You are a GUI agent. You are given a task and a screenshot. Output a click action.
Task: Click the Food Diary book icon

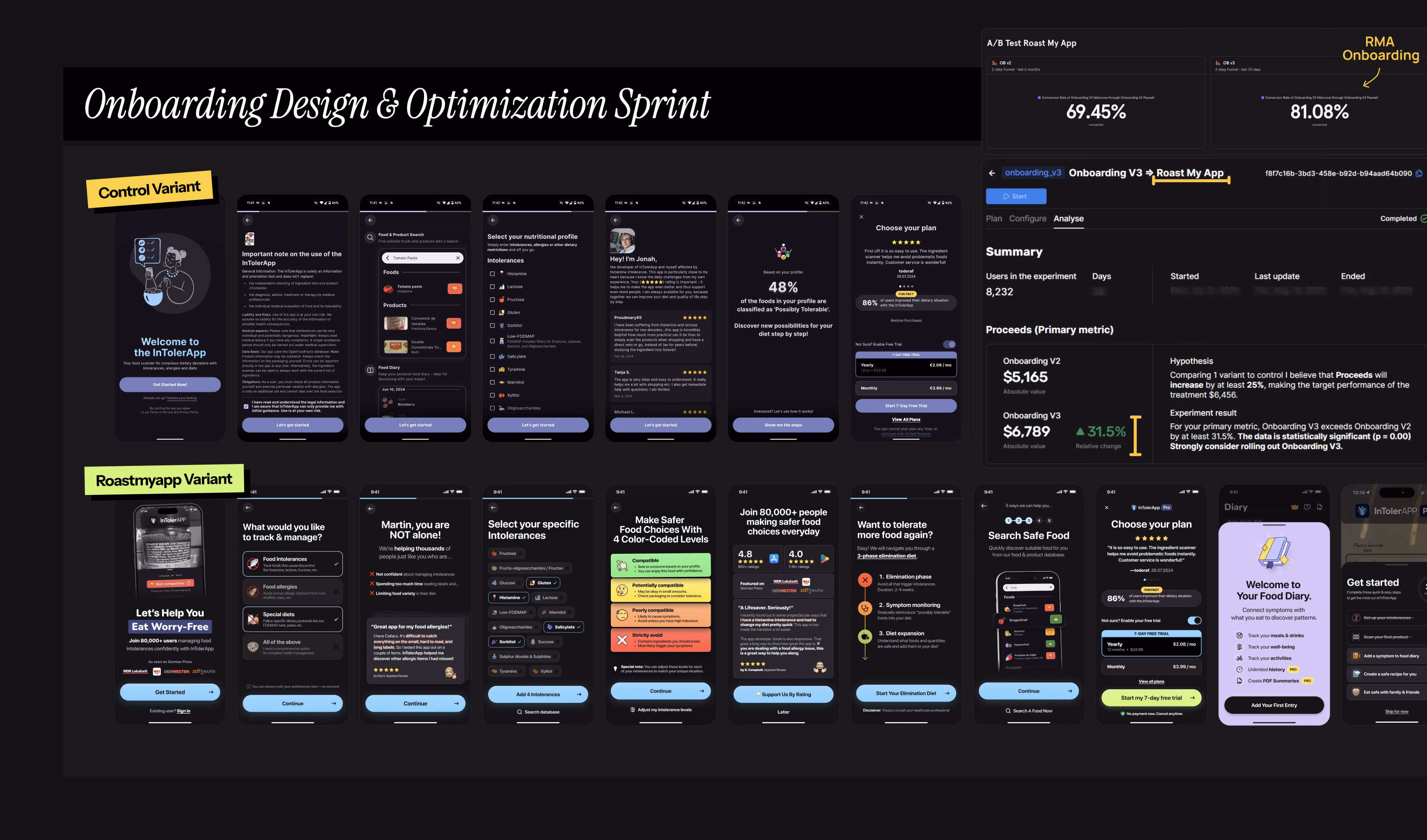pyautogui.click(x=371, y=370)
